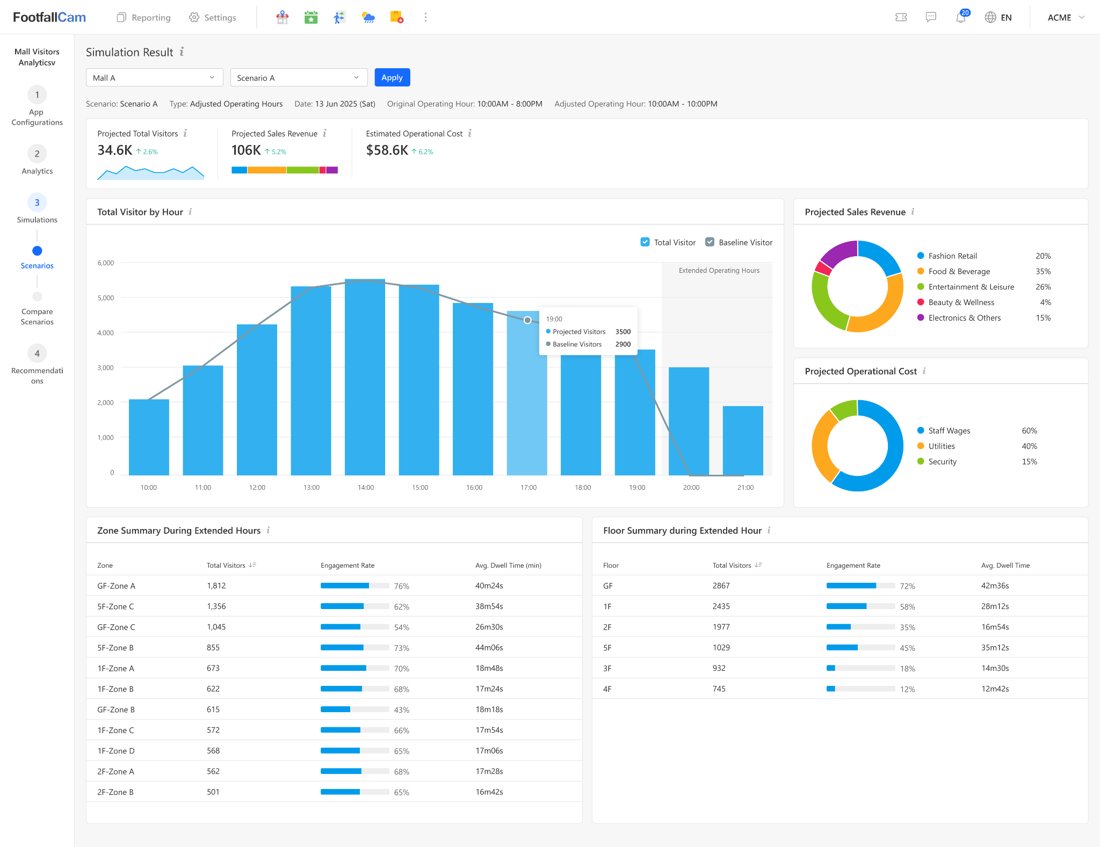The width and height of the screenshot is (1100, 847).
Task: Select the 5F-Zone C row
Action: (x=334, y=606)
